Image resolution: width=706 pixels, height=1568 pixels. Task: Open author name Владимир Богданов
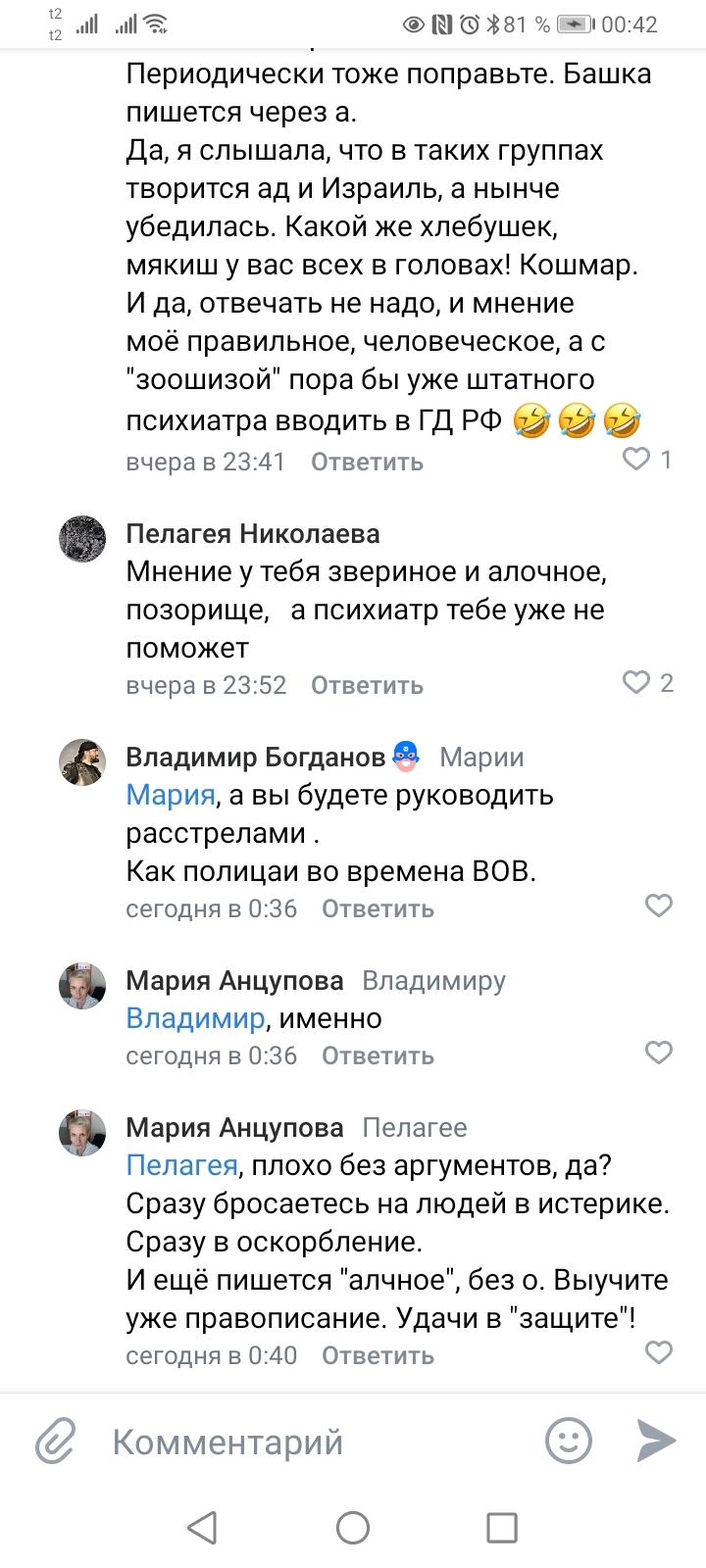pyautogui.click(x=255, y=757)
